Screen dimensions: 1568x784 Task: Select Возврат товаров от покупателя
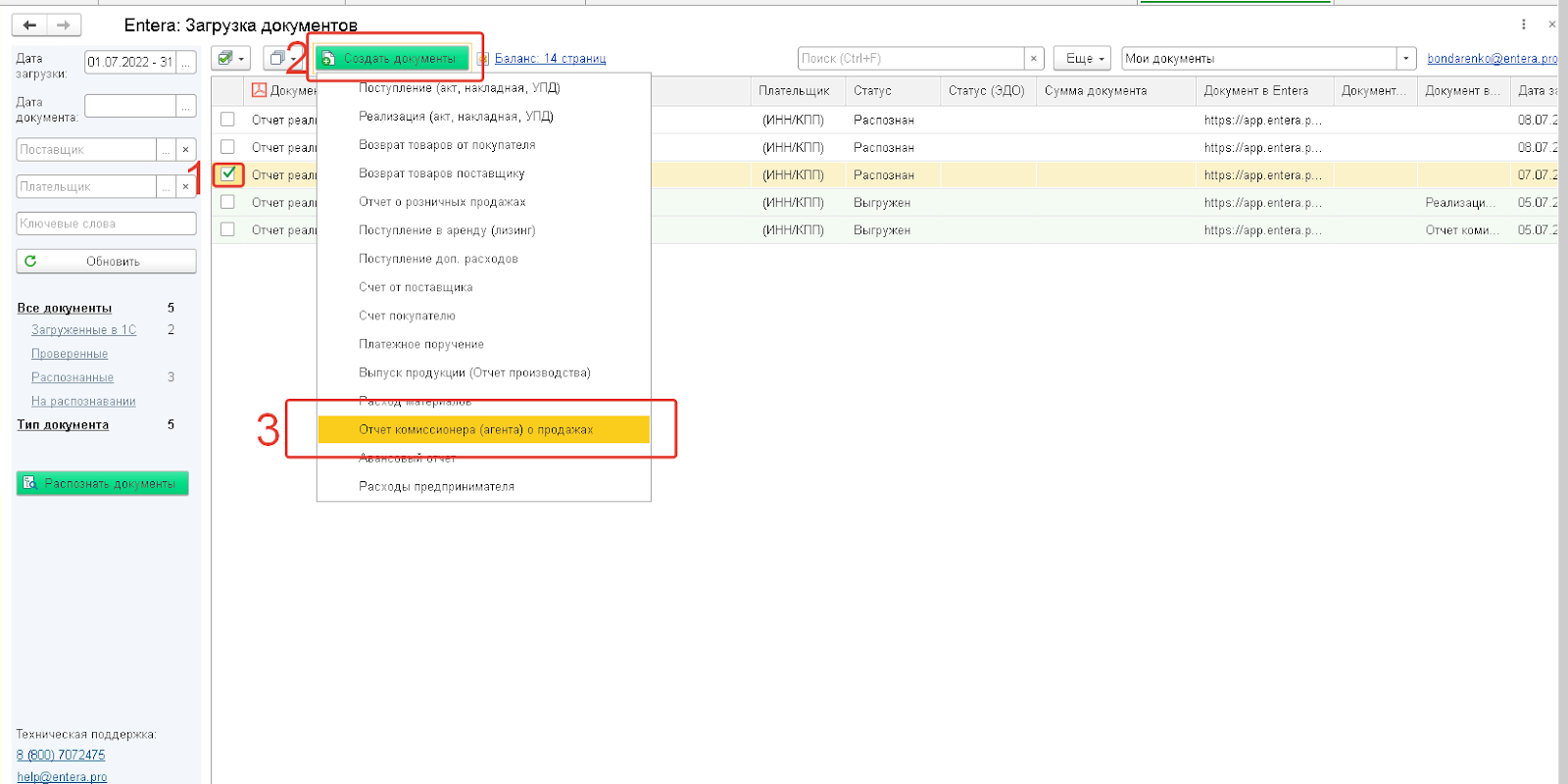point(484,145)
